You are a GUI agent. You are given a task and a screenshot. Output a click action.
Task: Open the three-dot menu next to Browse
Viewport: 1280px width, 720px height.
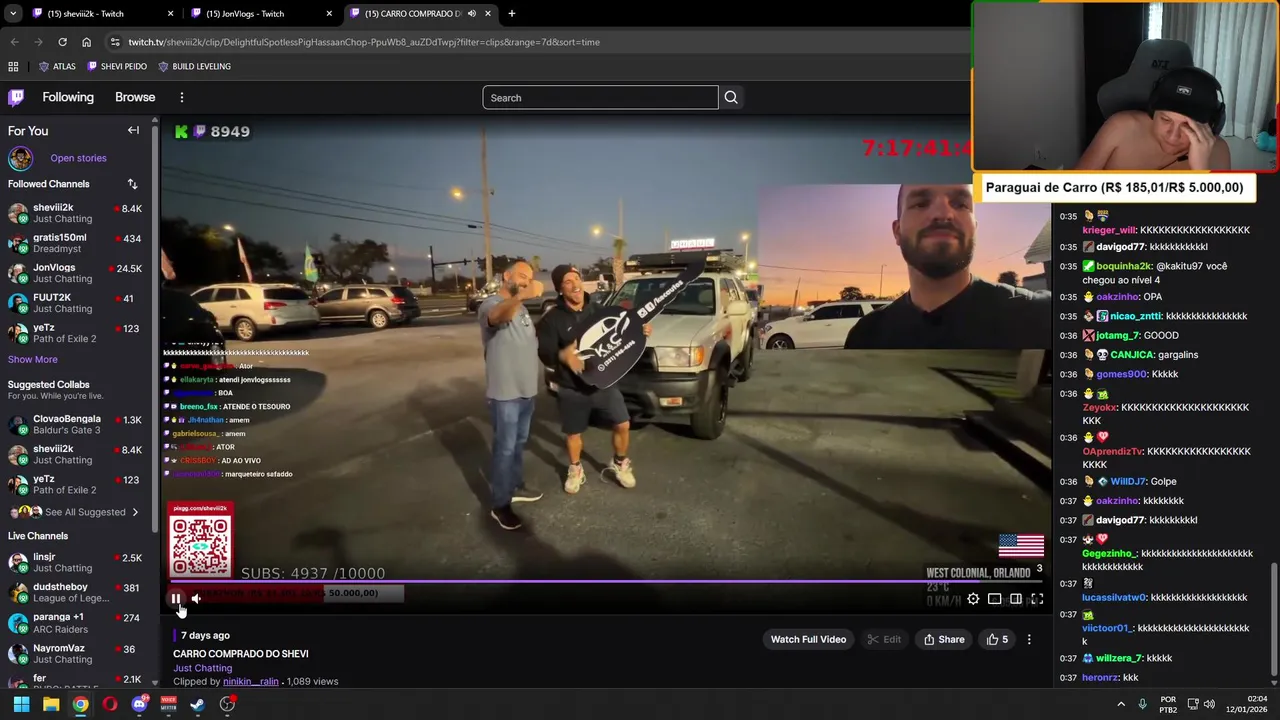tap(181, 97)
